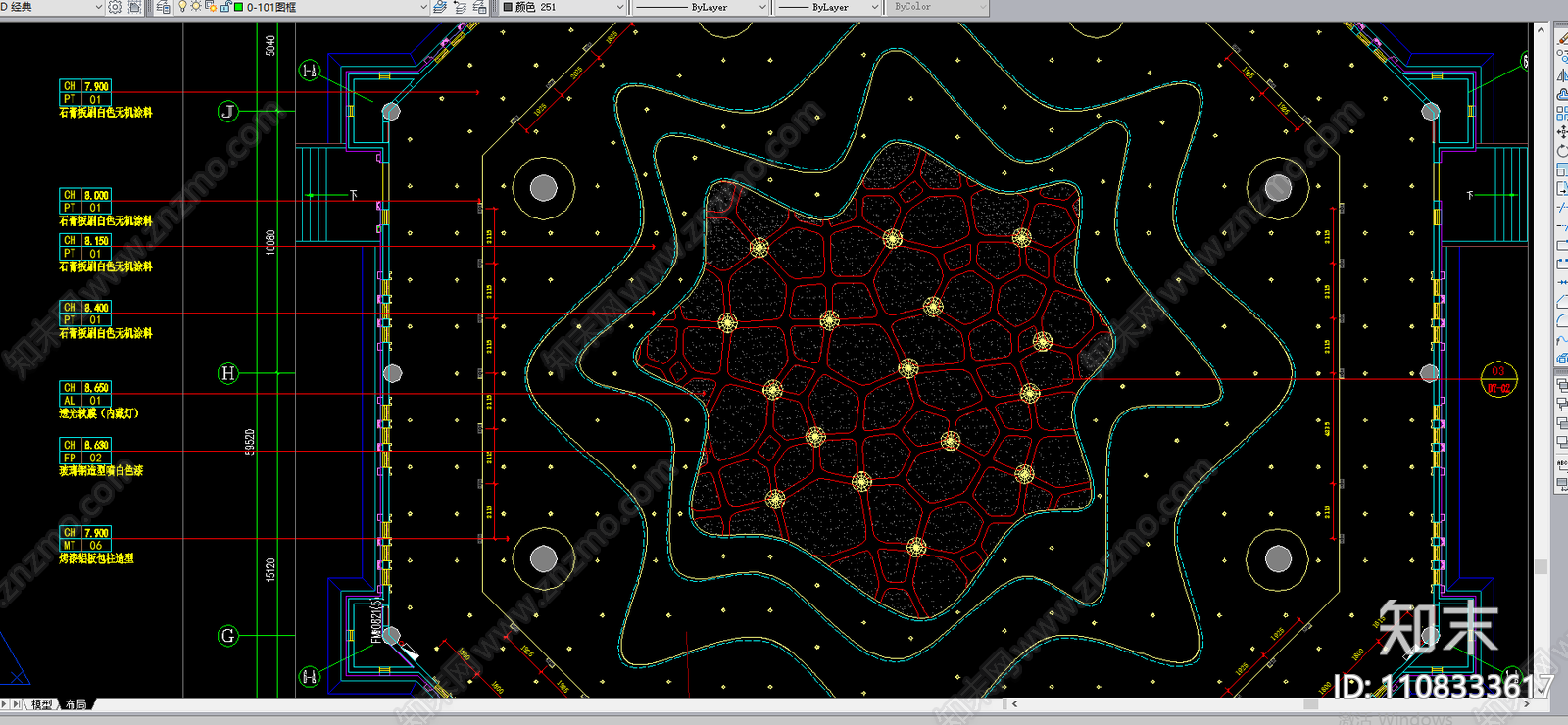Click Make Object's Layer Current icon

tap(440, 7)
